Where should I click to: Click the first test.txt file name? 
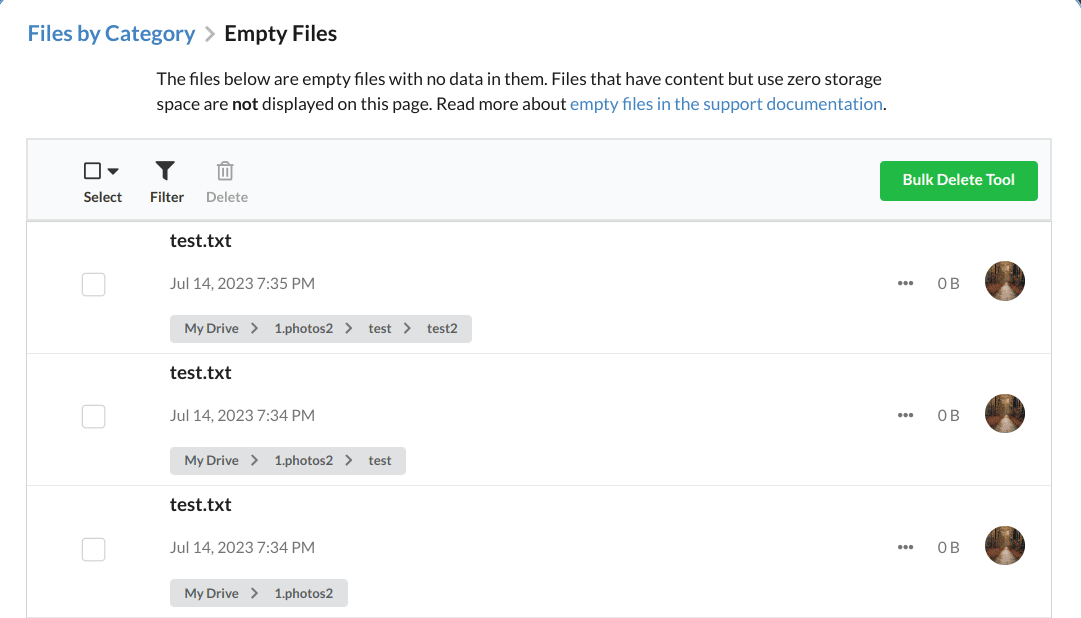pos(200,240)
